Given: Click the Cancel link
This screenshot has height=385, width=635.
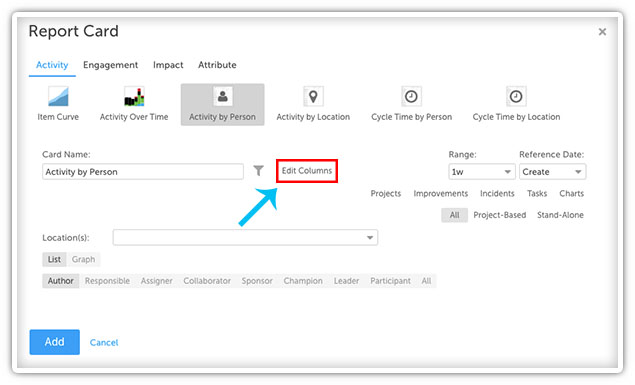Looking at the screenshot, I should pyautogui.click(x=104, y=342).
